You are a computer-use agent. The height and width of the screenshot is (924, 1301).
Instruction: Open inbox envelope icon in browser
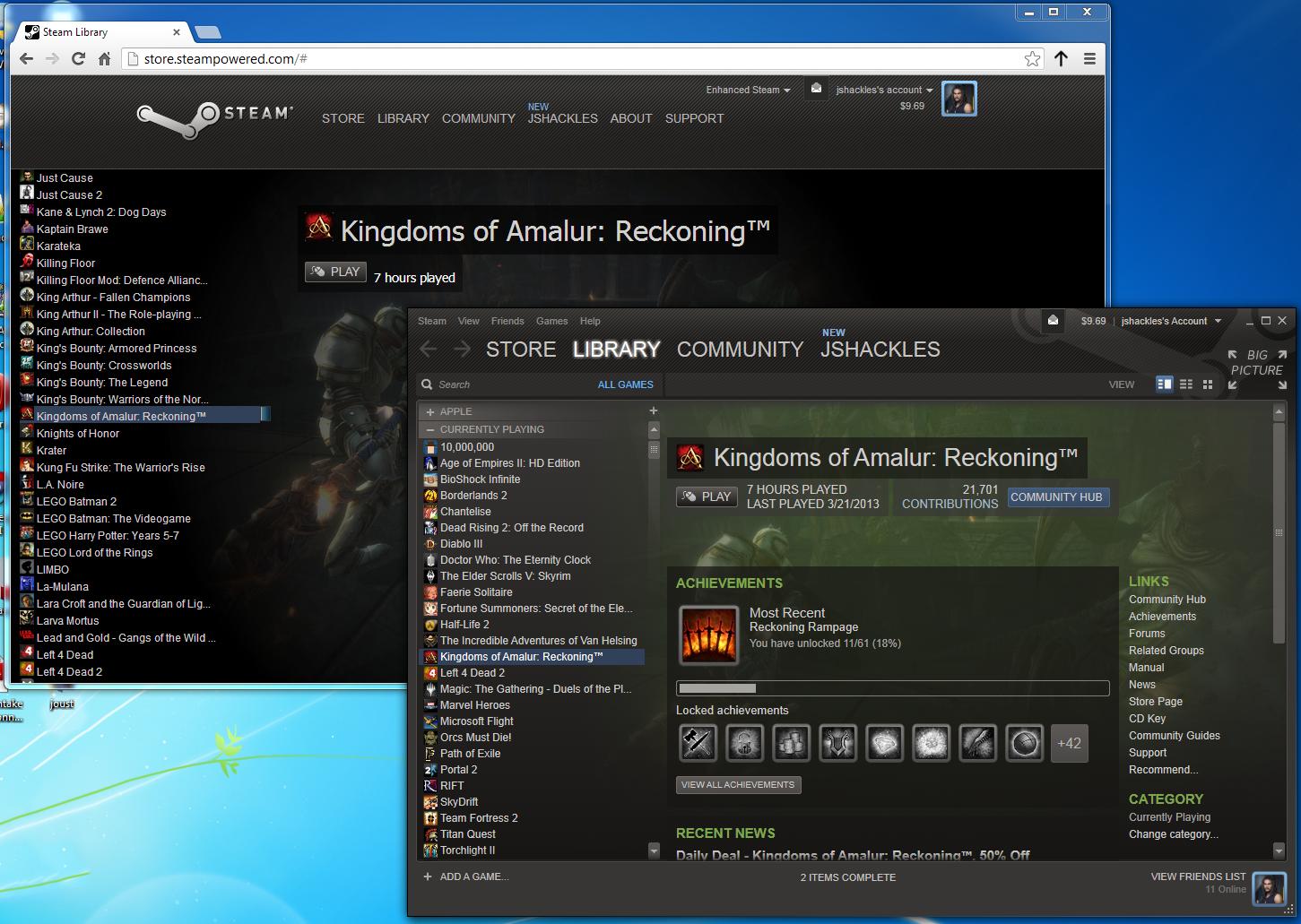pyautogui.click(x=816, y=89)
